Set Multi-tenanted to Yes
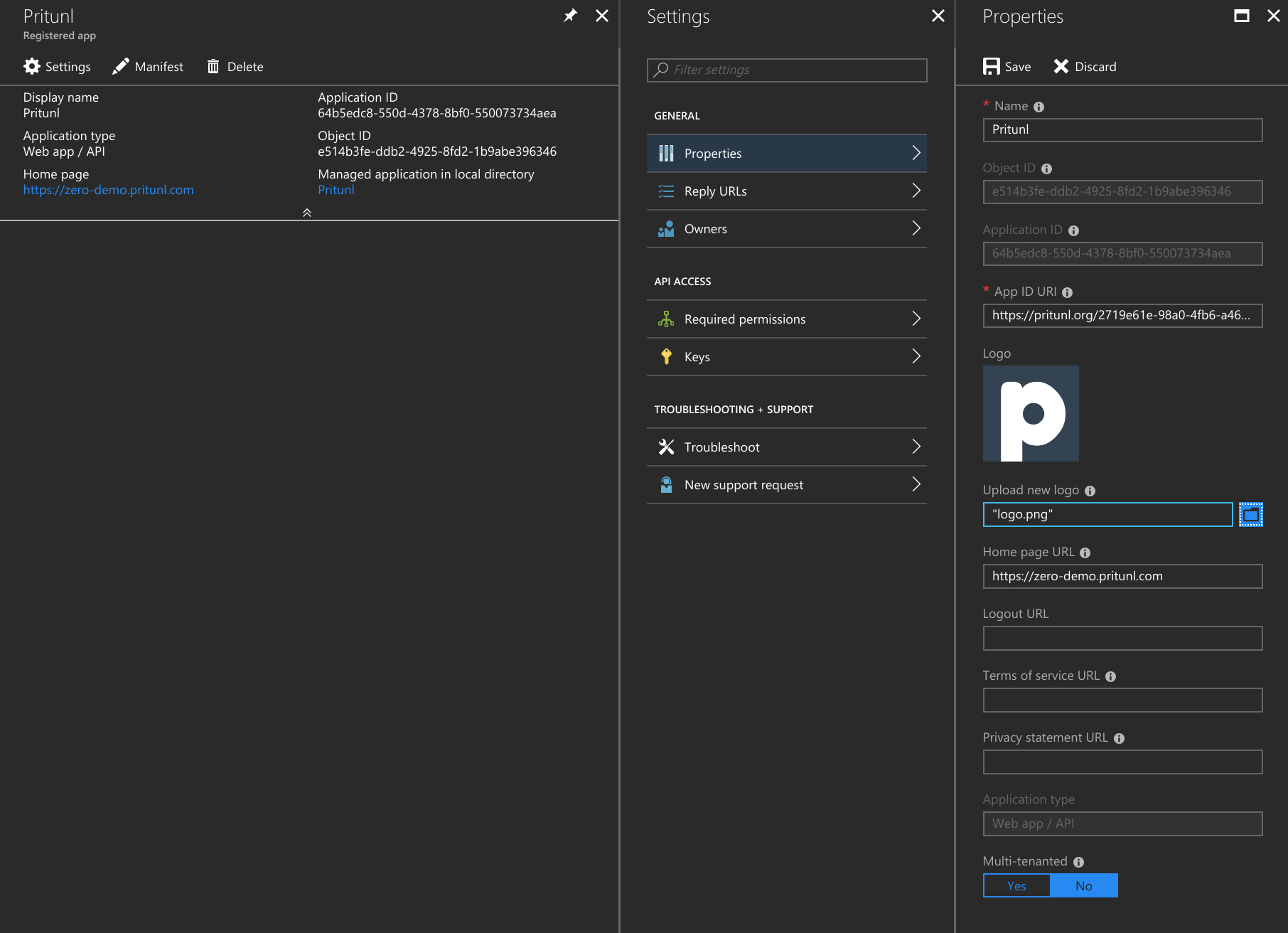1288x933 pixels. point(1016,885)
